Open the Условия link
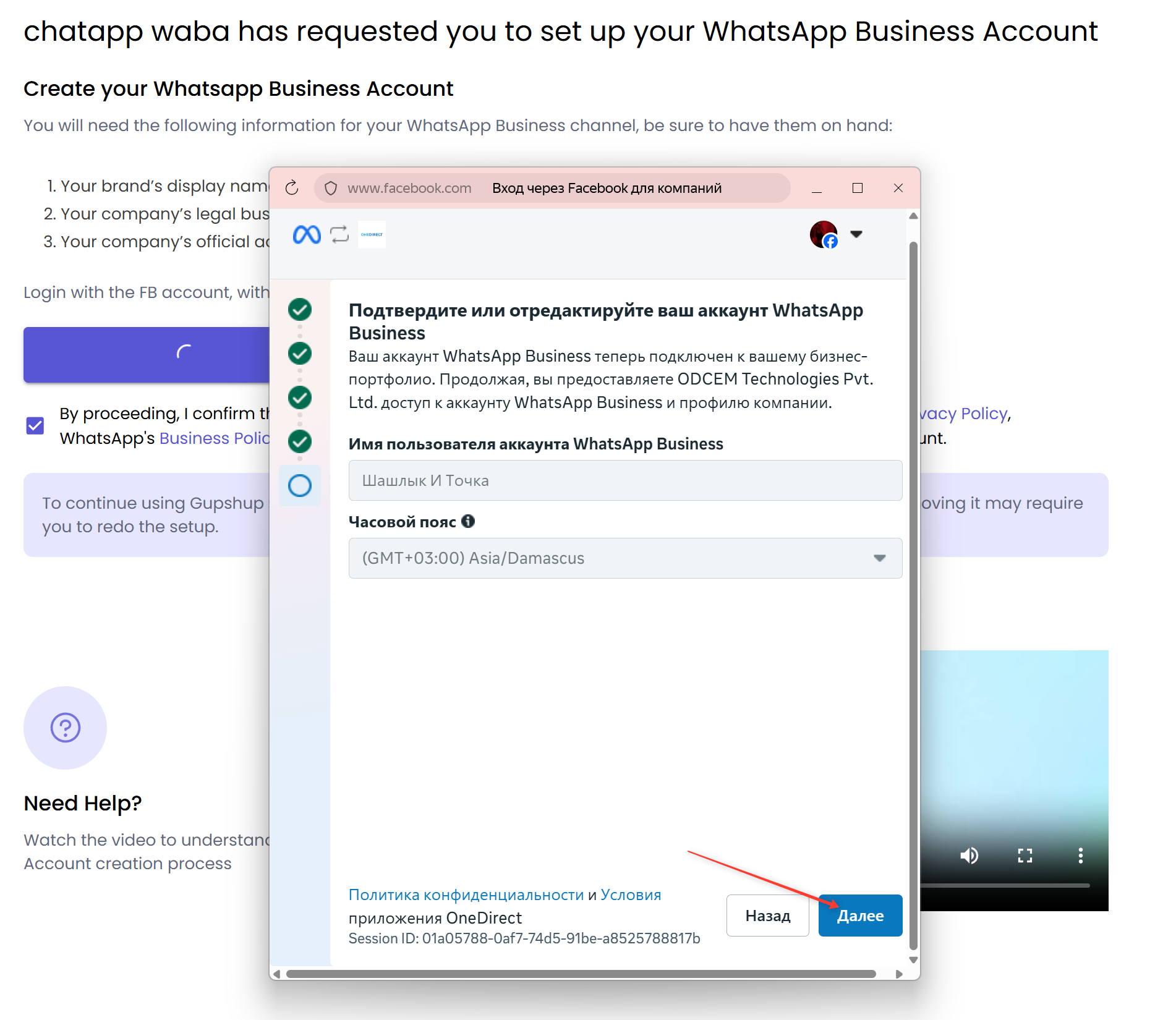The image size is (1176, 1020). (x=631, y=895)
